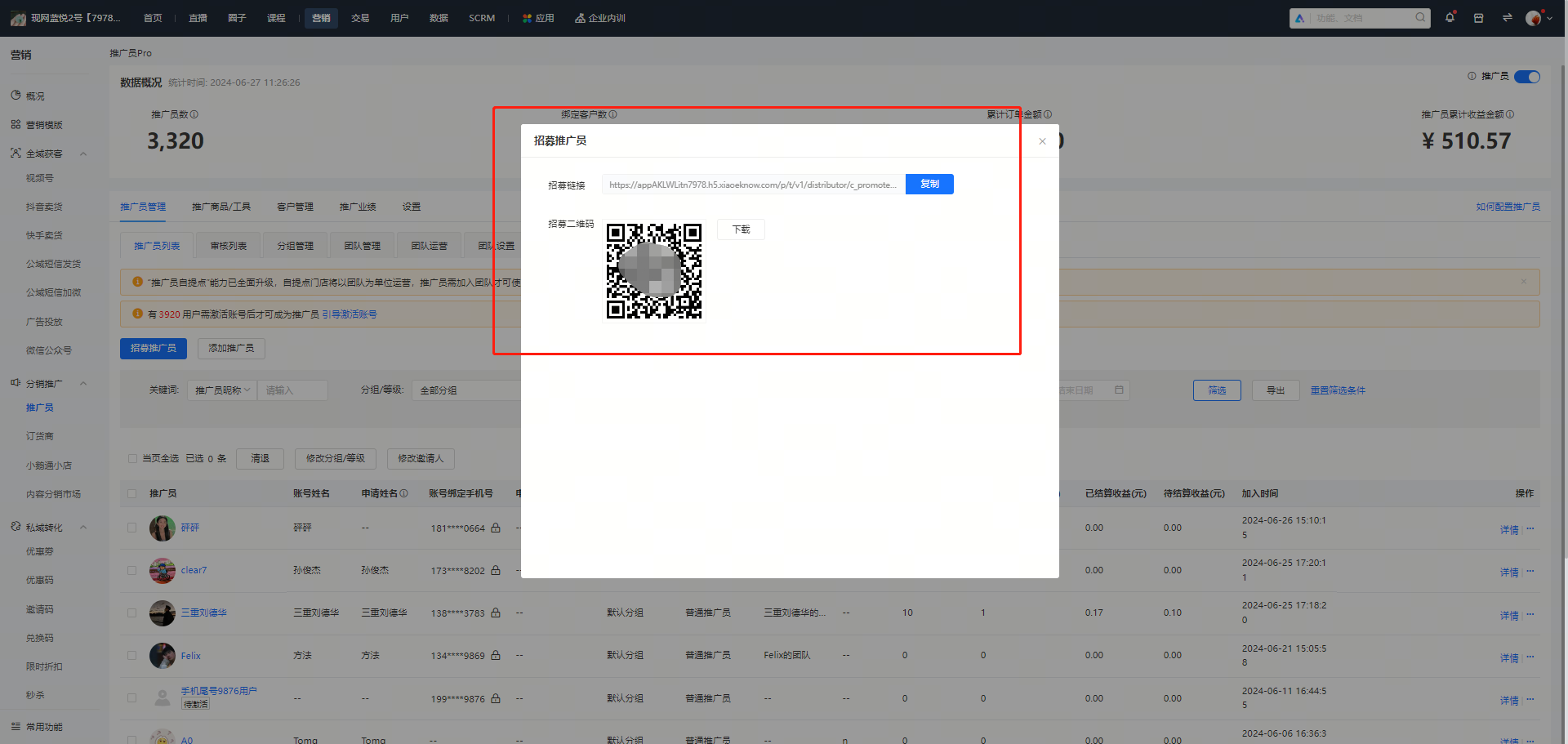1568x744 pixels.
Task: Click the 筛选 filter button
Action: click(1217, 390)
